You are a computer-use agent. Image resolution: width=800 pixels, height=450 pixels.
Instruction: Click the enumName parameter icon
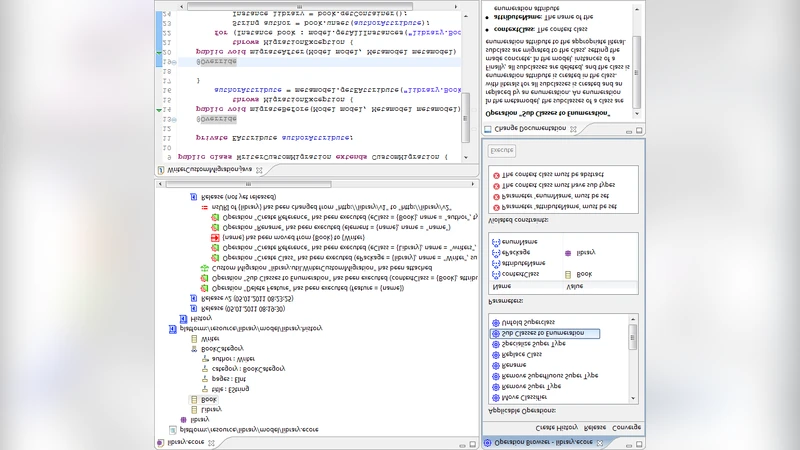[x=495, y=242]
